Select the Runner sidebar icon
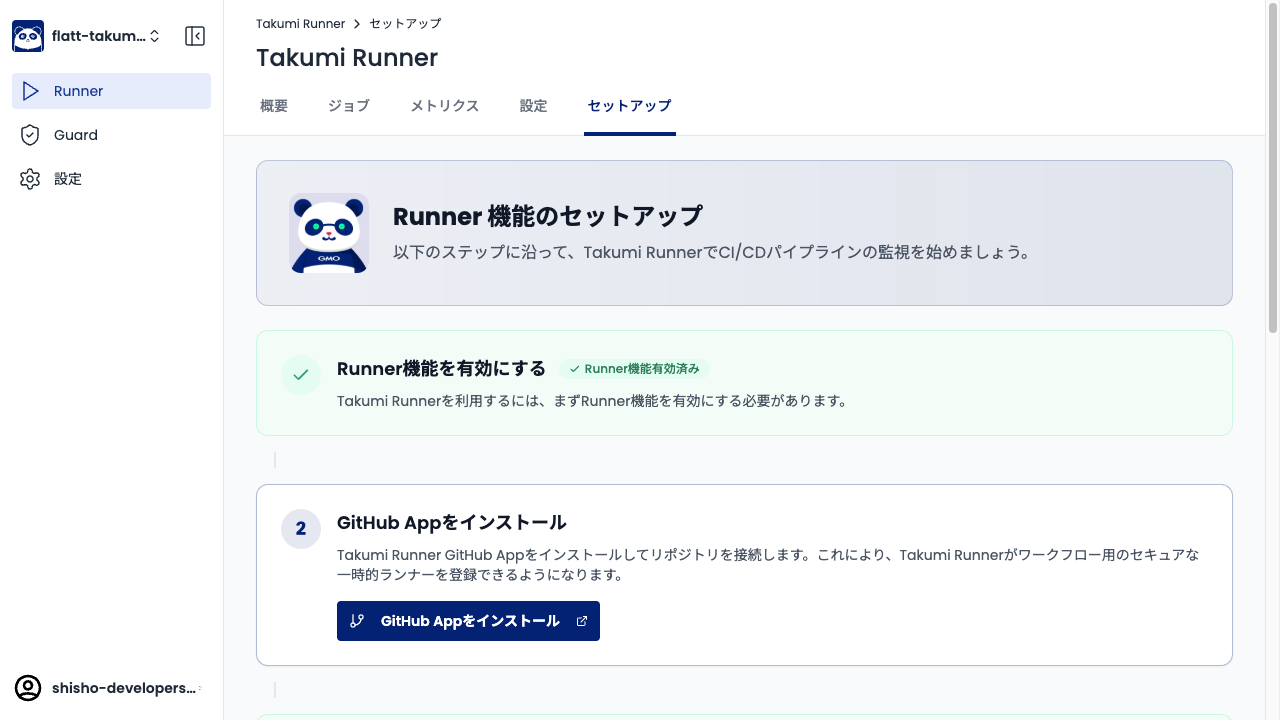The width and height of the screenshot is (1280, 720). coord(31,90)
